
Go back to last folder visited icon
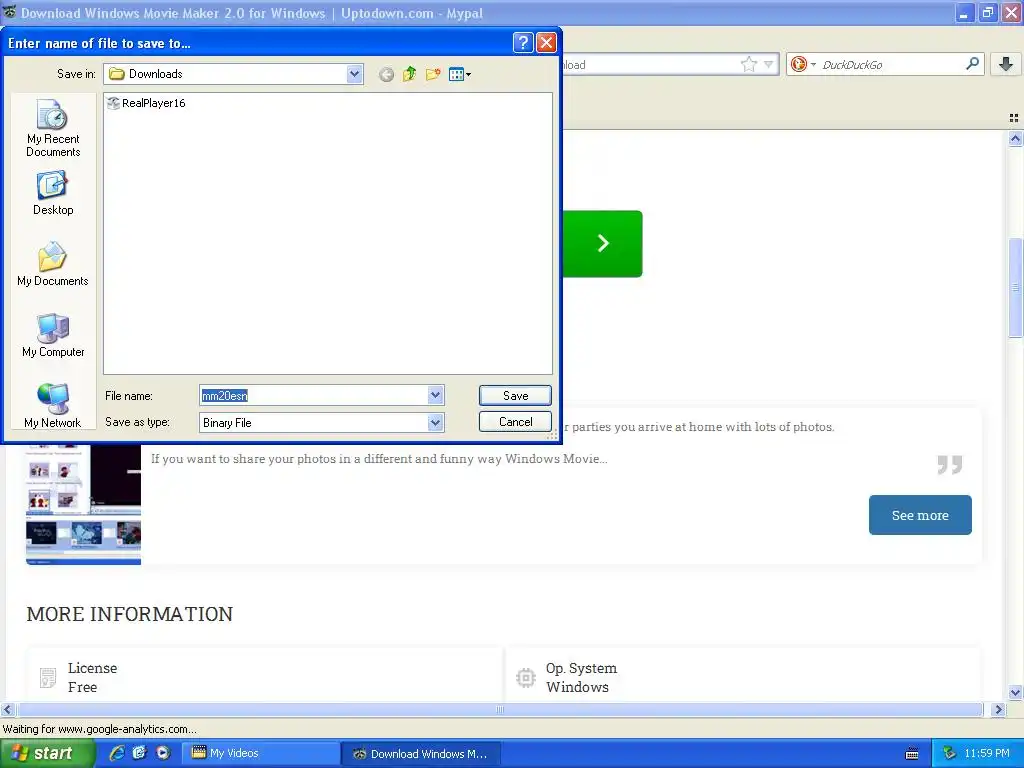386,74
